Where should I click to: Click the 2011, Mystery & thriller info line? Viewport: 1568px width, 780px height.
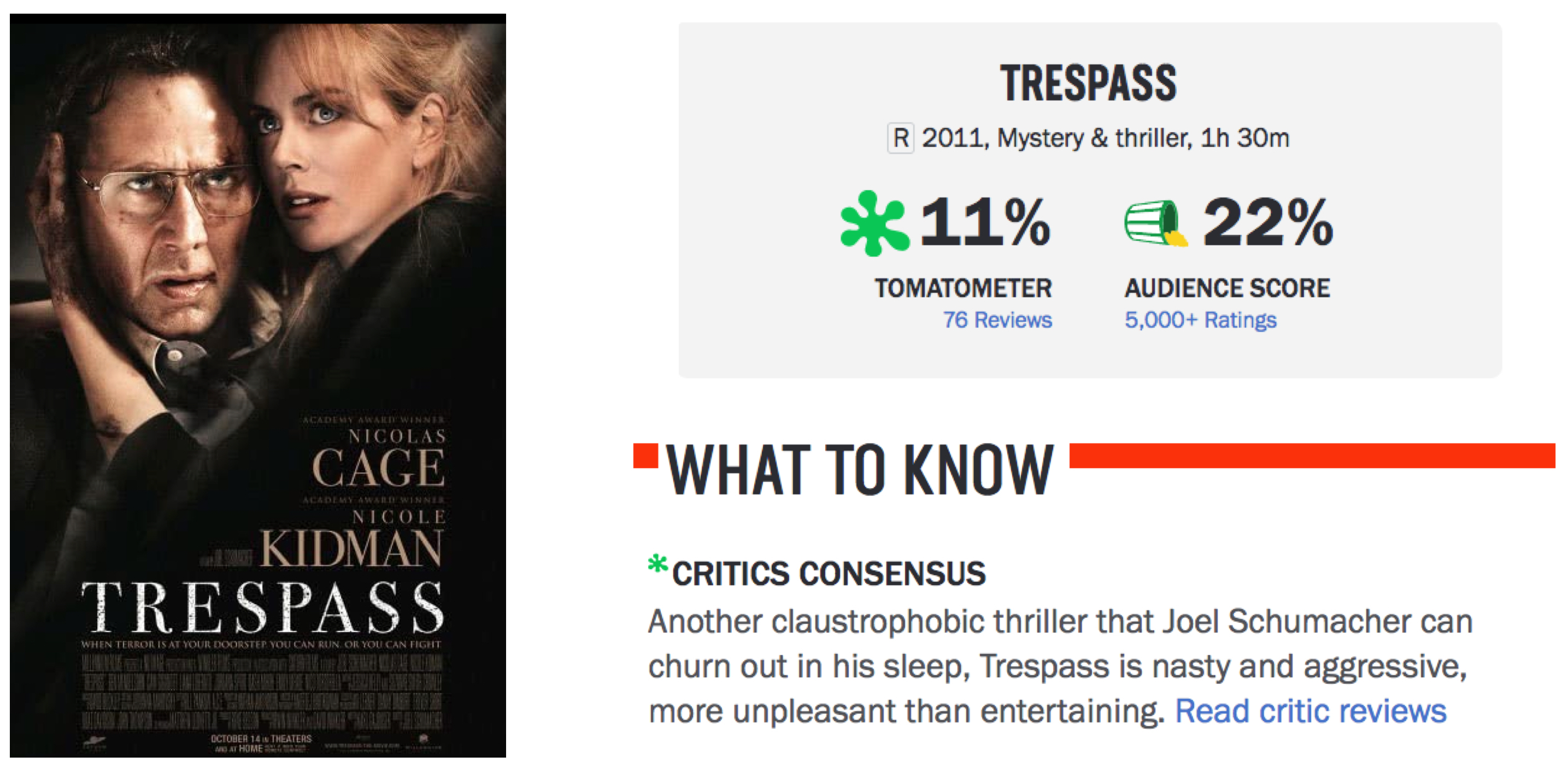(1105, 138)
